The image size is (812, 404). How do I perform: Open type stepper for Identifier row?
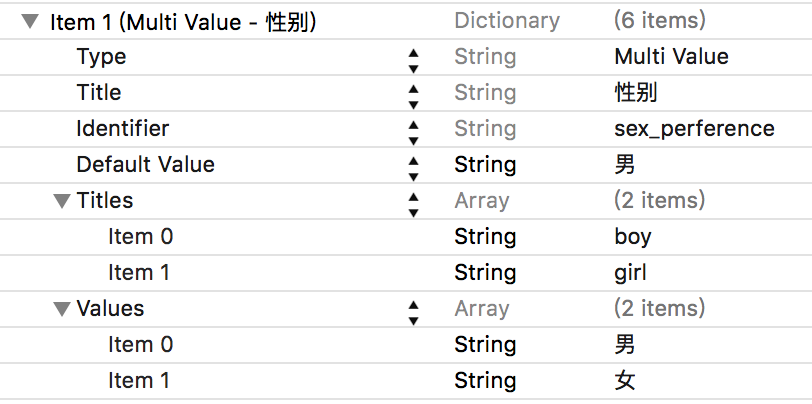pyautogui.click(x=414, y=130)
